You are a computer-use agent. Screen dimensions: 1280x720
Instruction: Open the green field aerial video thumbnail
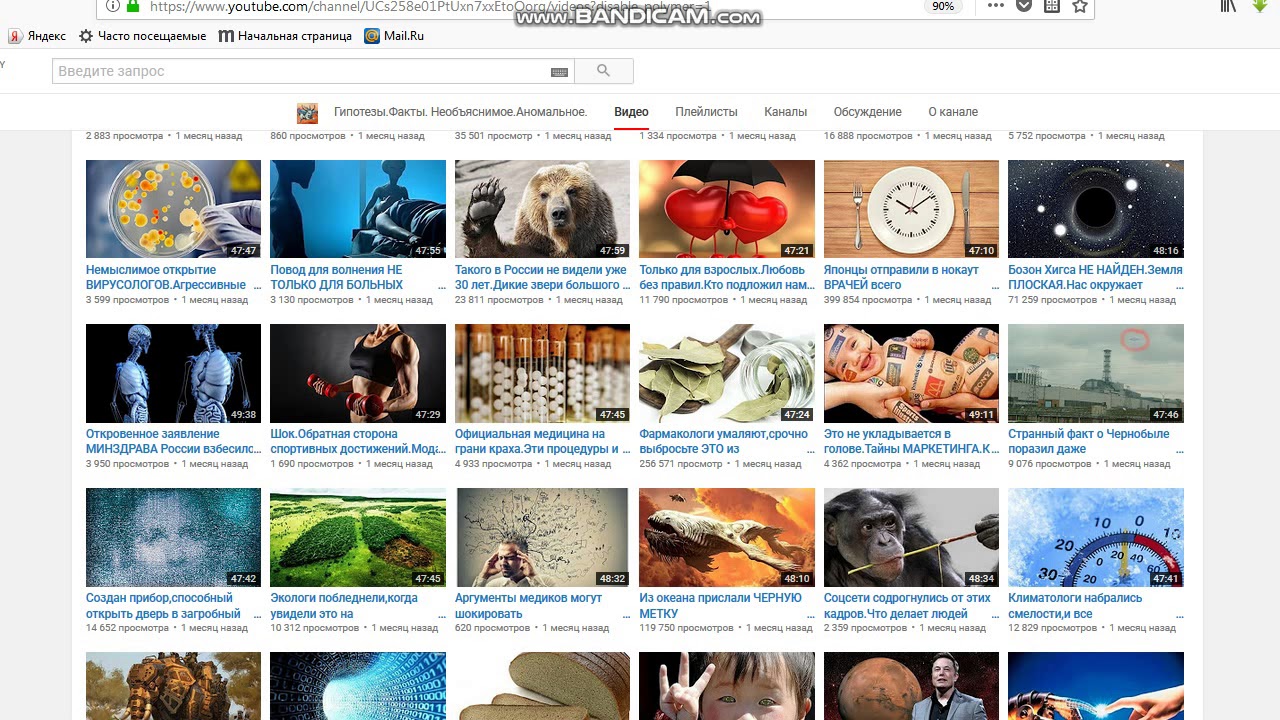click(358, 537)
